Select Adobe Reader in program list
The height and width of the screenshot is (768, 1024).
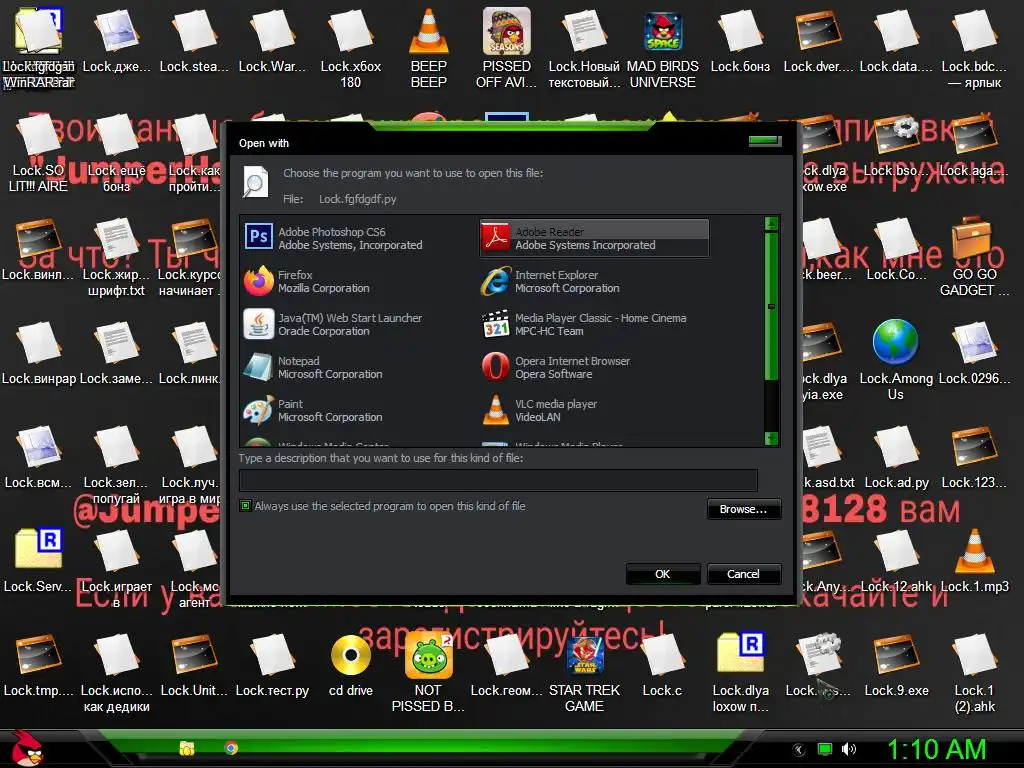pyautogui.click(x=594, y=238)
